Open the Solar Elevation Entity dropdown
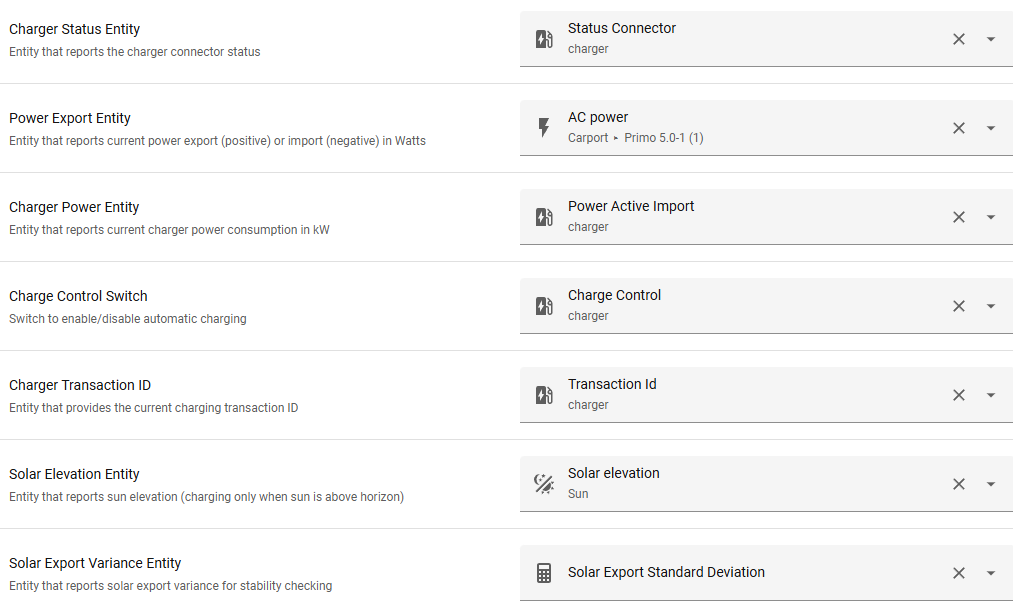The width and height of the screenshot is (1013, 607). pyautogui.click(x=991, y=484)
